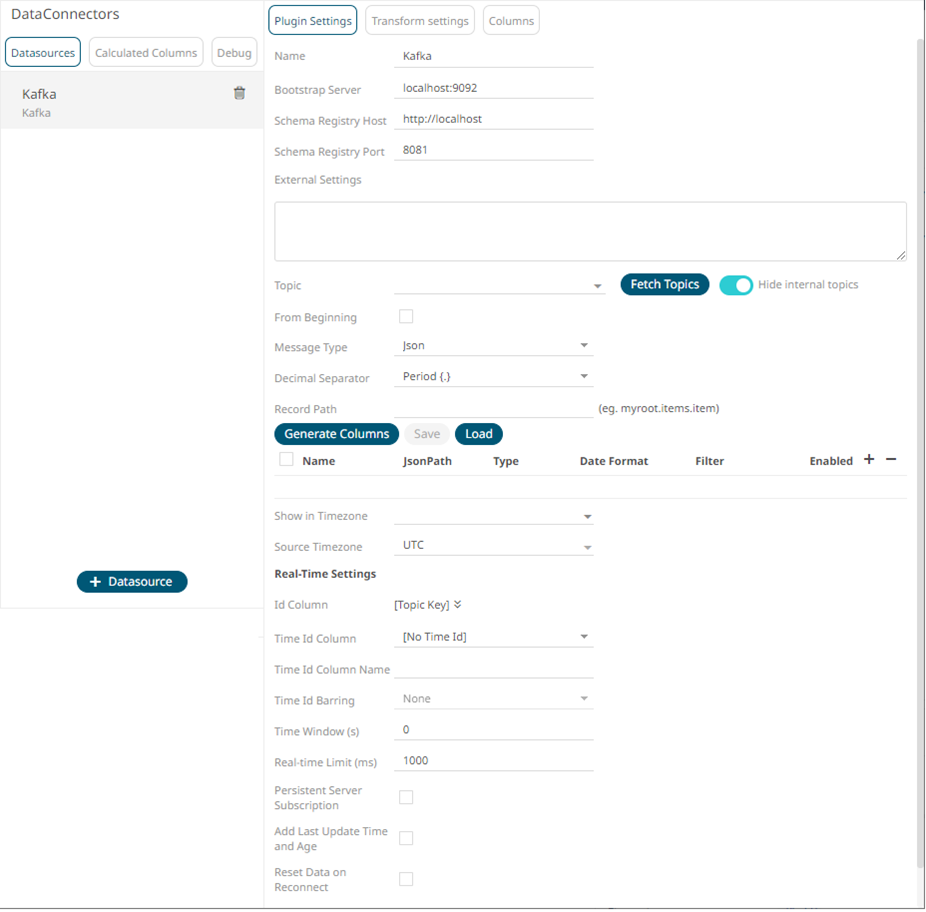The width and height of the screenshot is (926, 912).
Task: Click the Load button
Action: tap(479, 434)
